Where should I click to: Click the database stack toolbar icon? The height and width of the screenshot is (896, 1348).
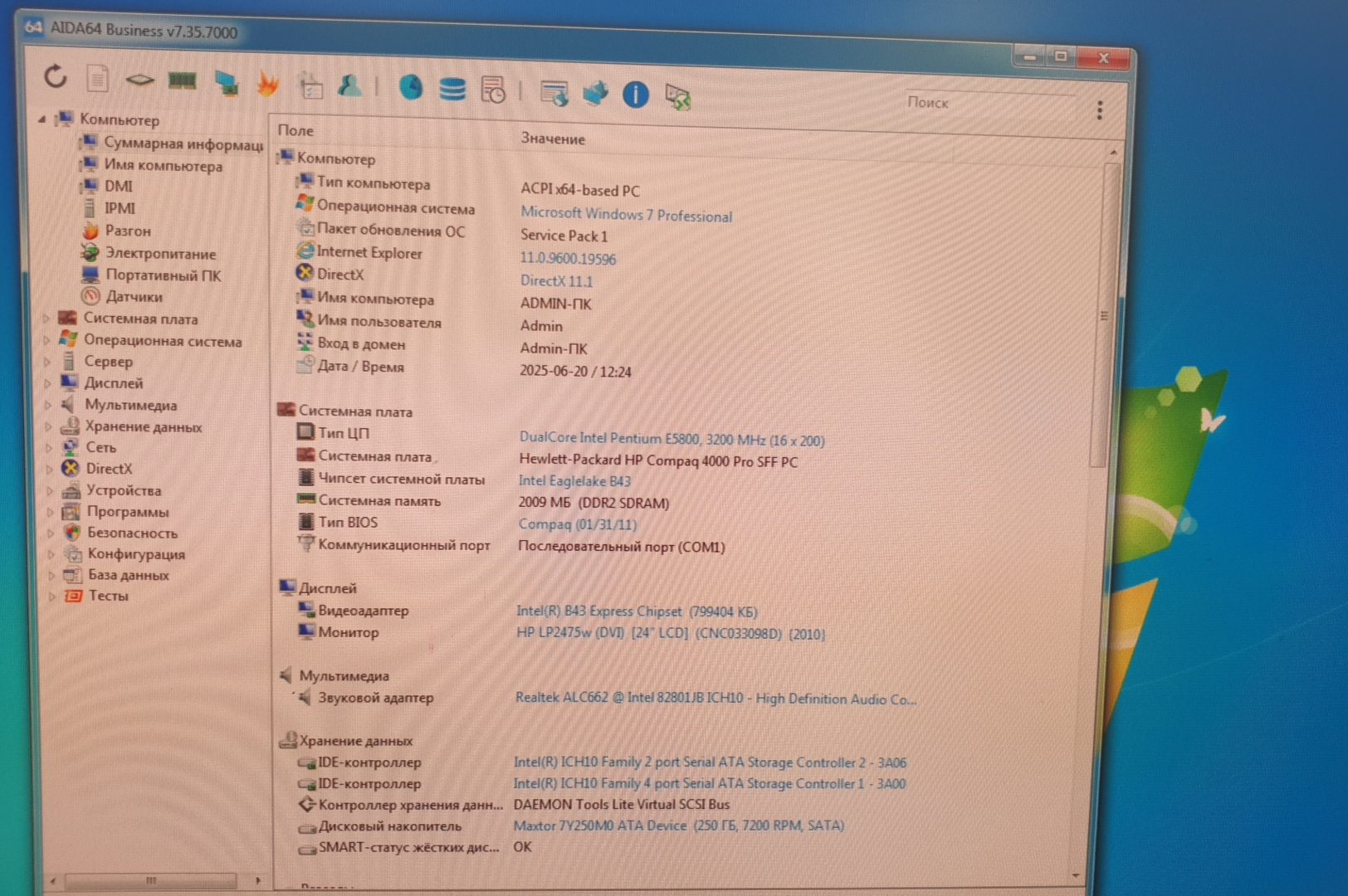(452, 88)
